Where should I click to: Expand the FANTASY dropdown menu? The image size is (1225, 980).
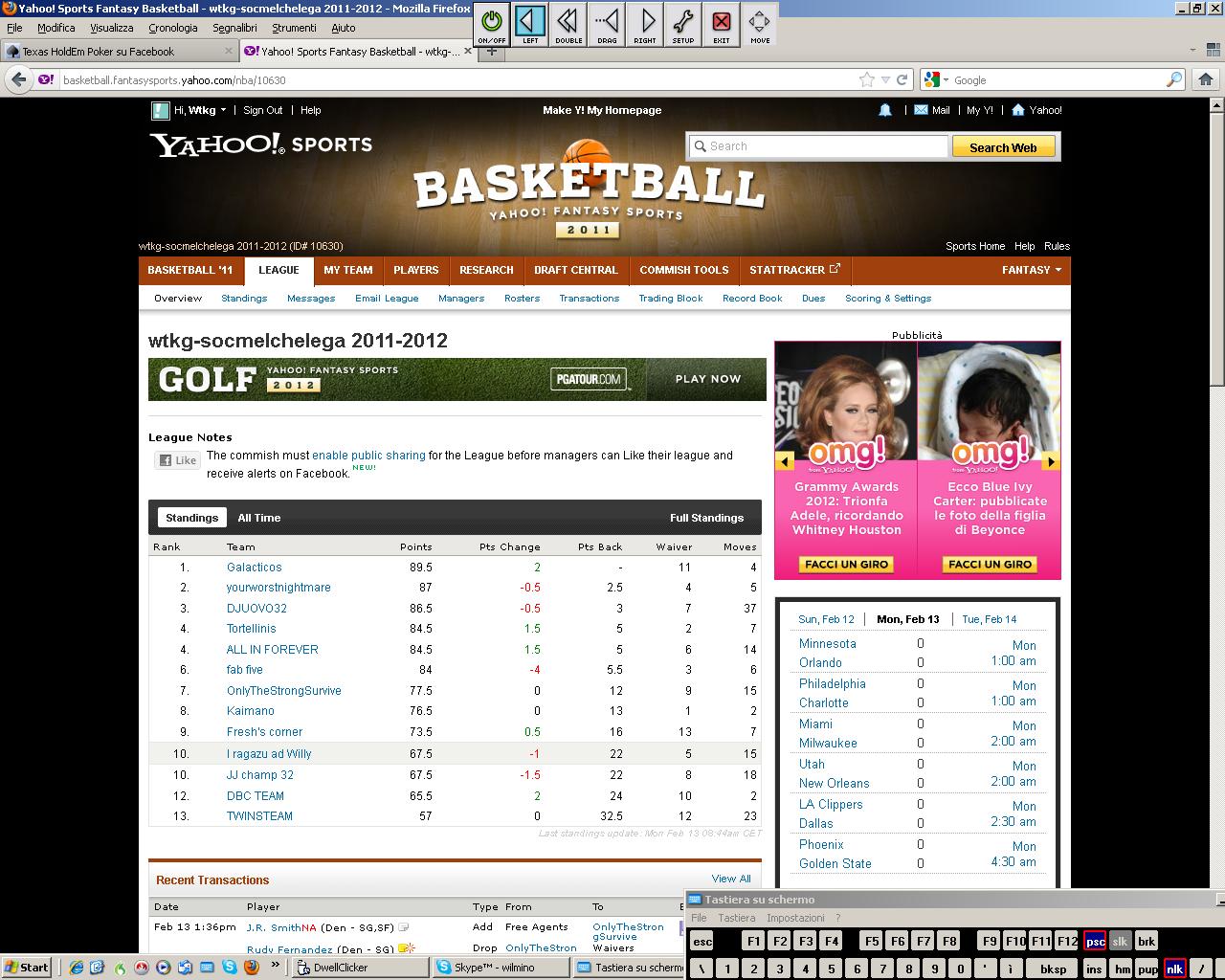(x=1031, y=270)
